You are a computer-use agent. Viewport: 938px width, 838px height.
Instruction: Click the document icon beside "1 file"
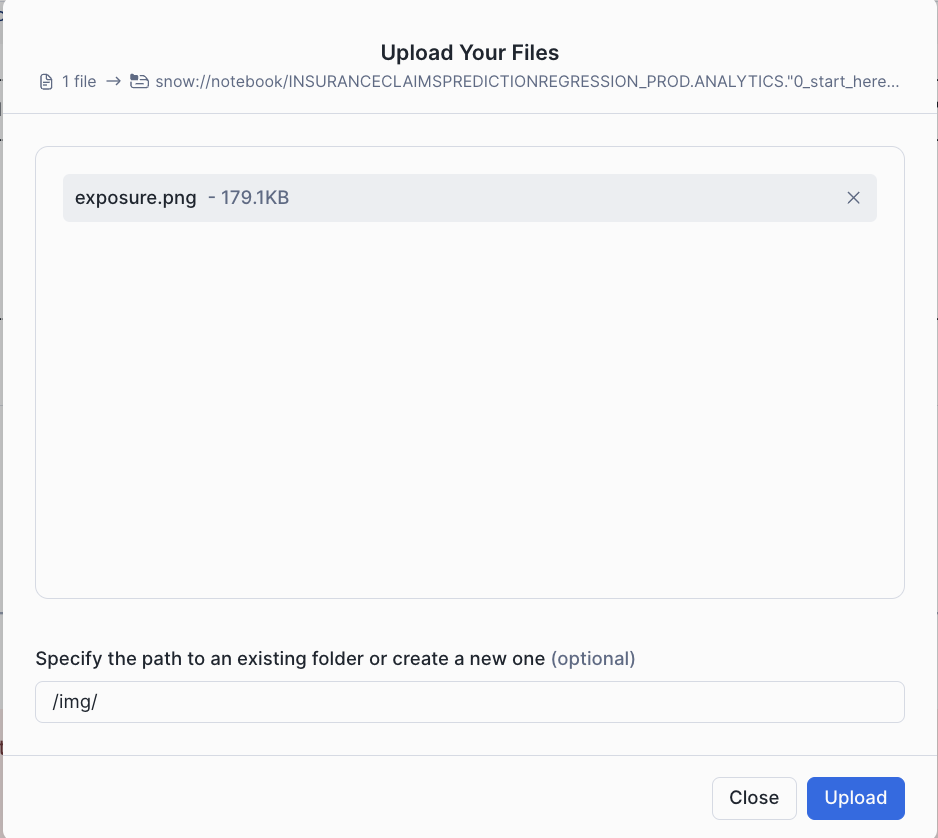46,82
